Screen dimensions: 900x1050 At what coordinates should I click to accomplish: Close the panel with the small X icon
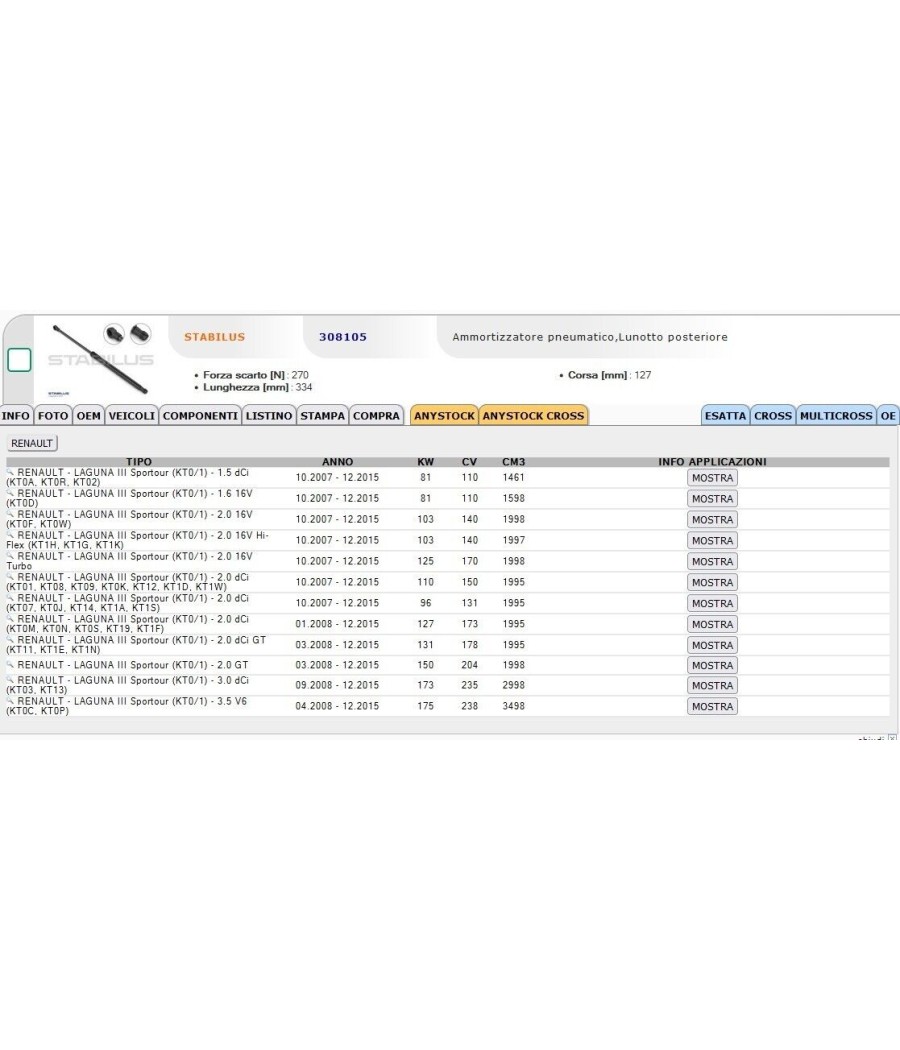pos(892,738)
